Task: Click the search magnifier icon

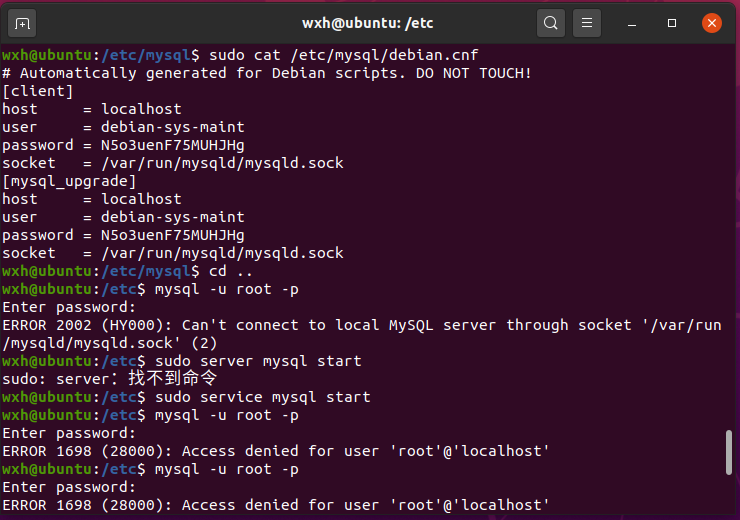Action: click(x=550, y=22)
